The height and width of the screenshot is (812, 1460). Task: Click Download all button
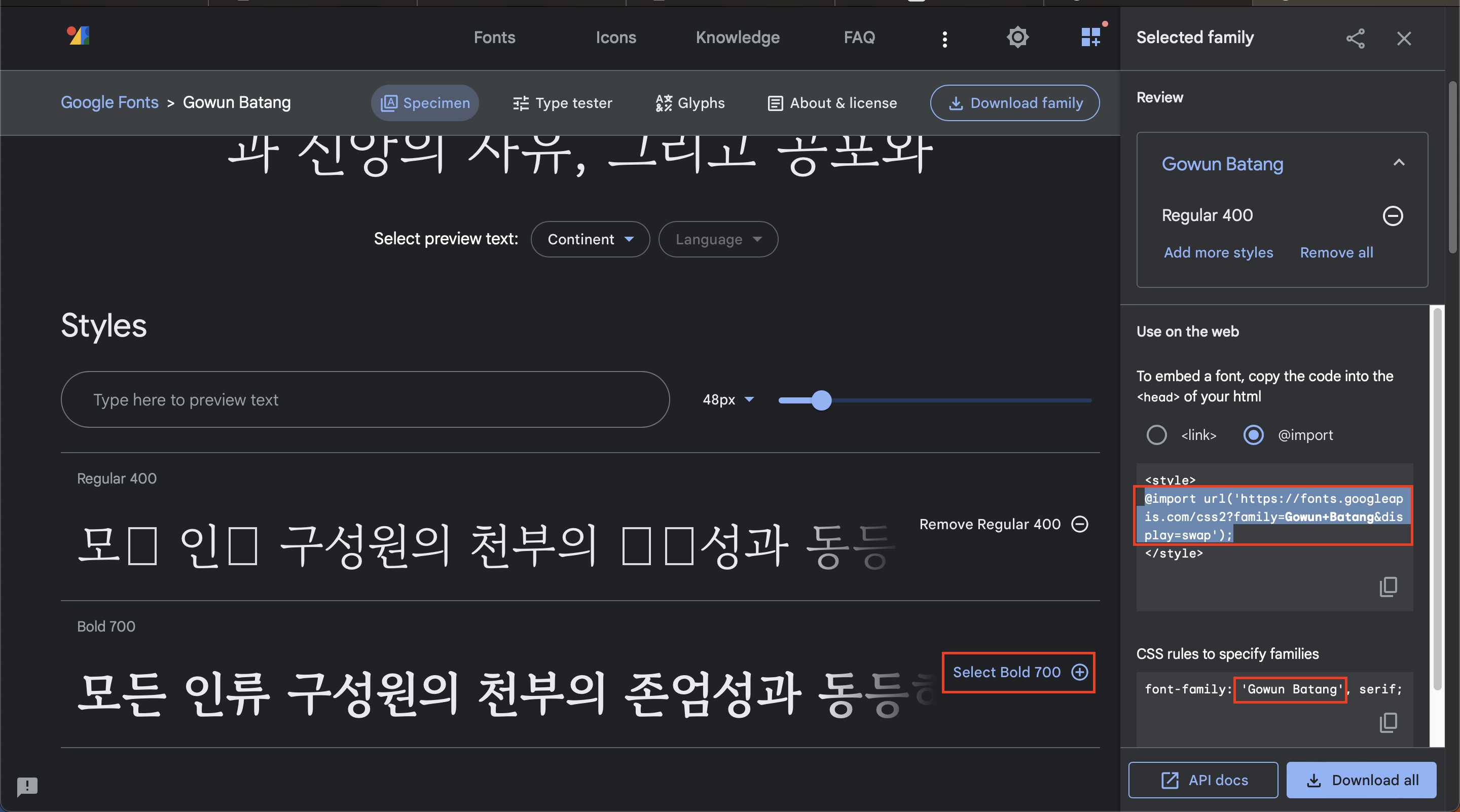1361,780
